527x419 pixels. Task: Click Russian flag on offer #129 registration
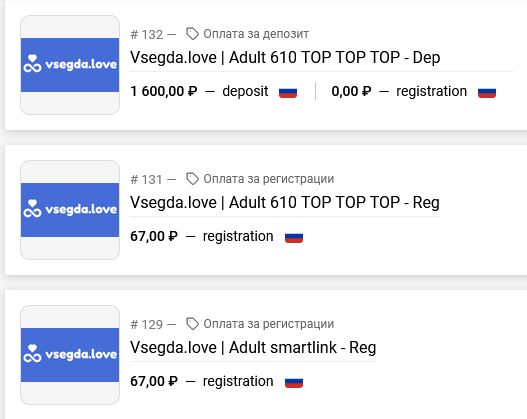pyautogui.click(x=294, y=383)
